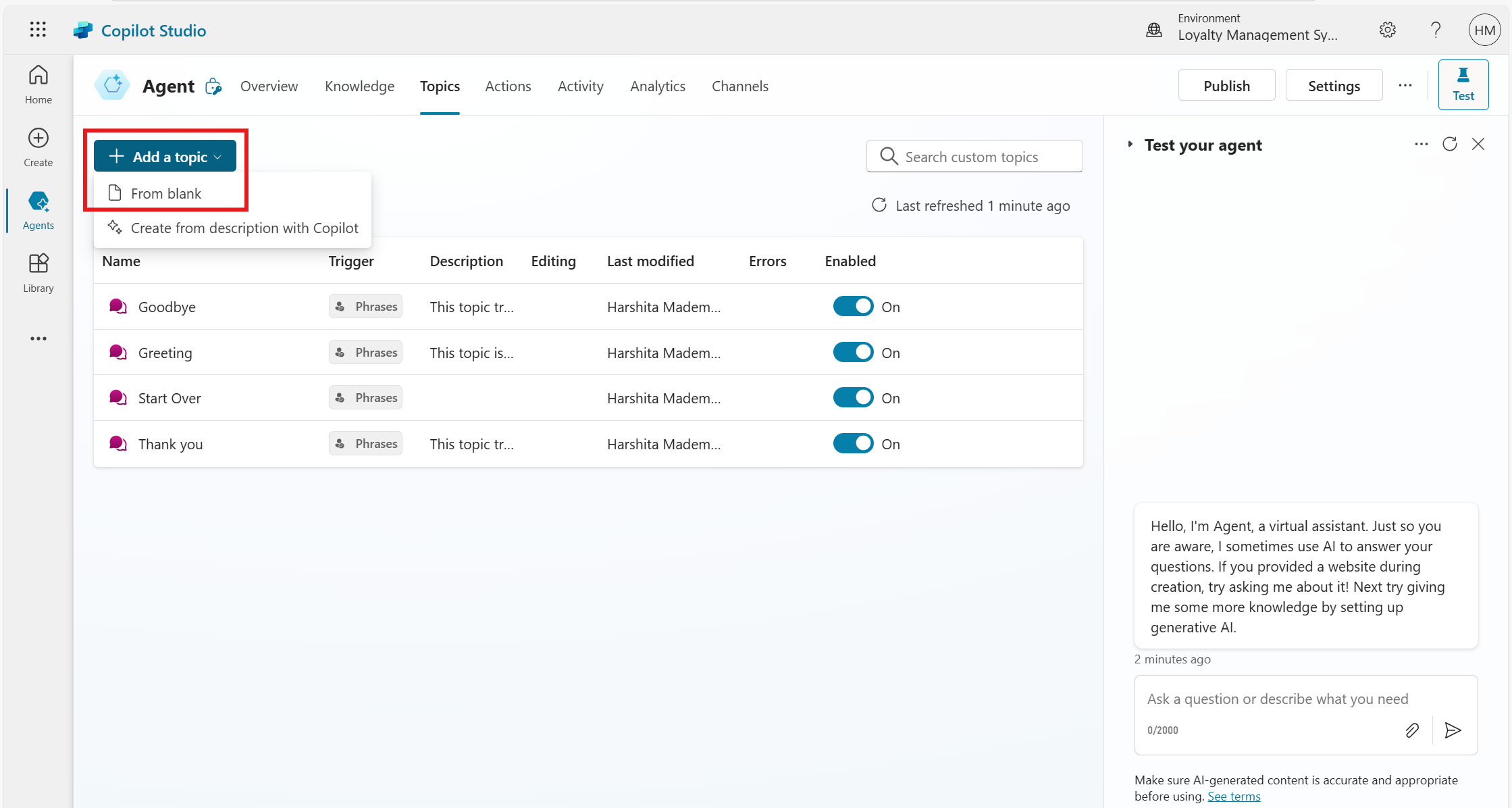Open the Add a topic dropdown

(x=165, y=157)
